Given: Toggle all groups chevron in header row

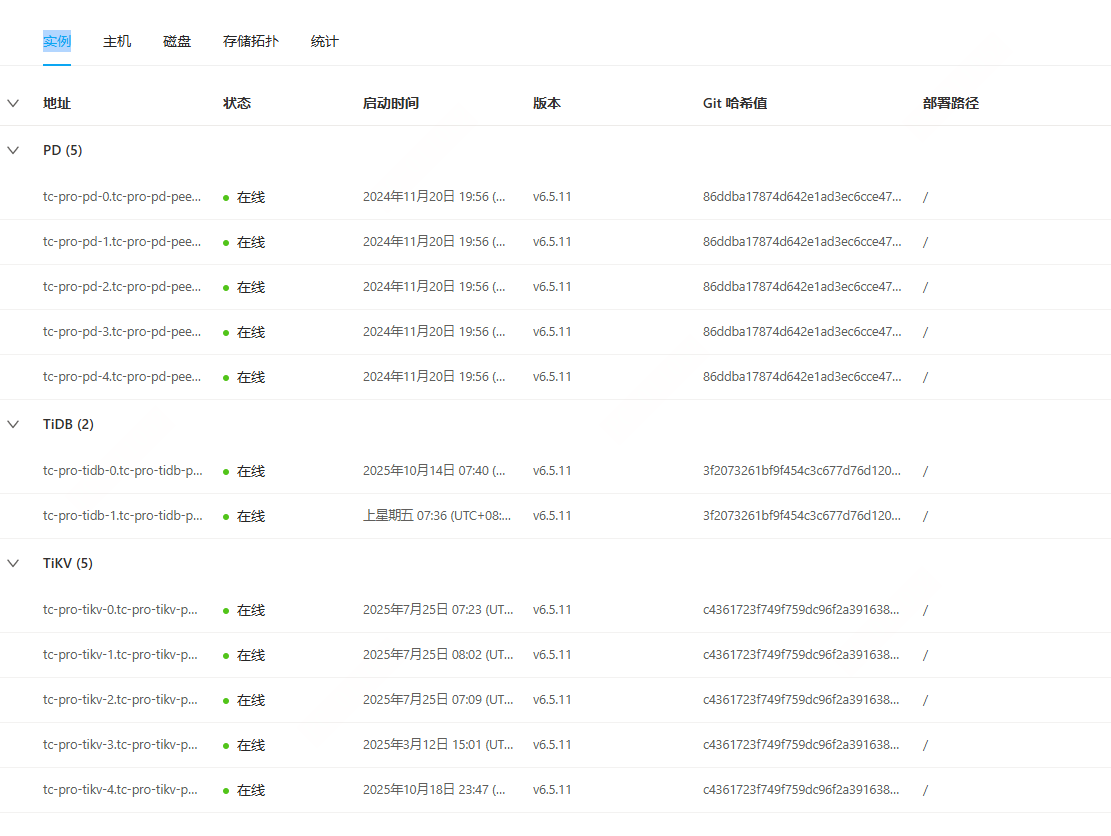Looking at the screenshot, I should [x=13, y=103].
